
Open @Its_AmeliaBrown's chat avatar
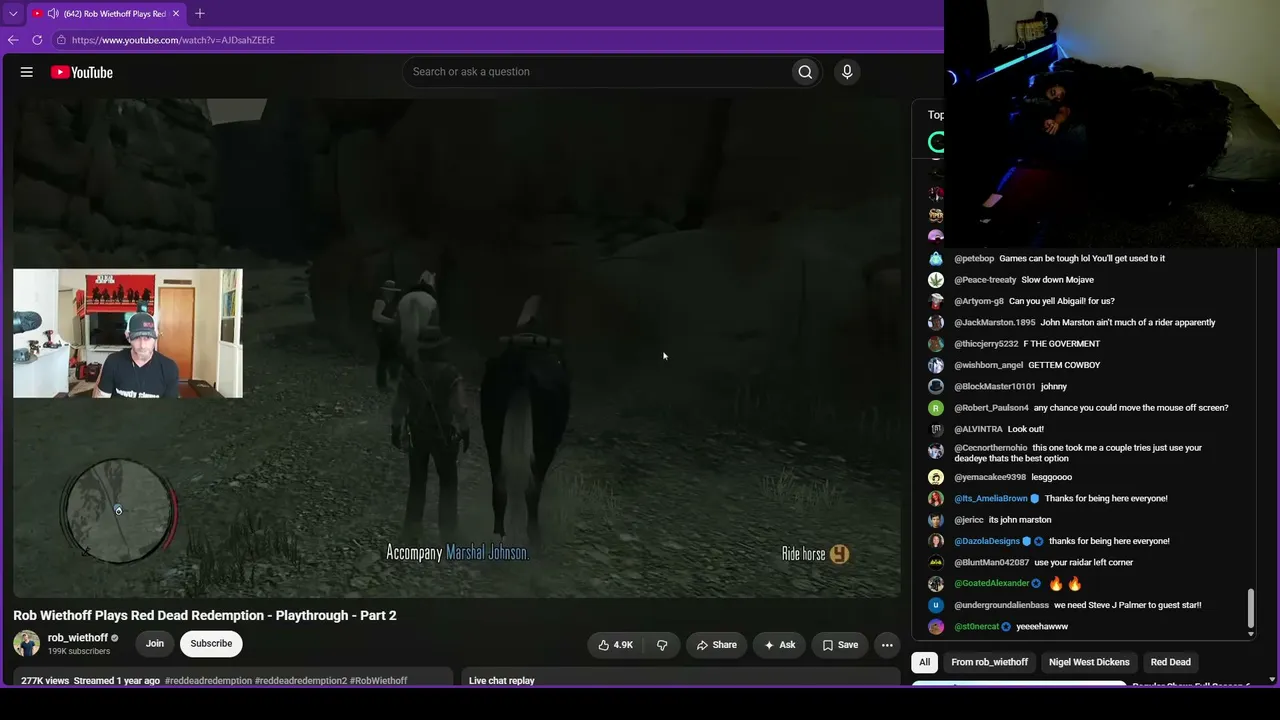point(936,498)
